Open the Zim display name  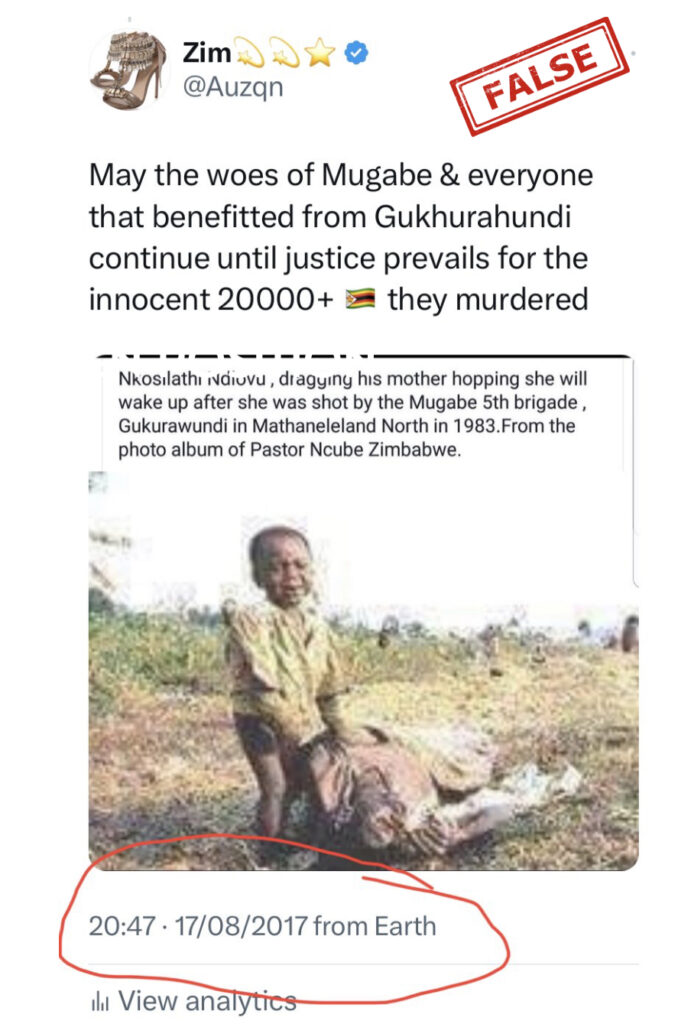206,53
